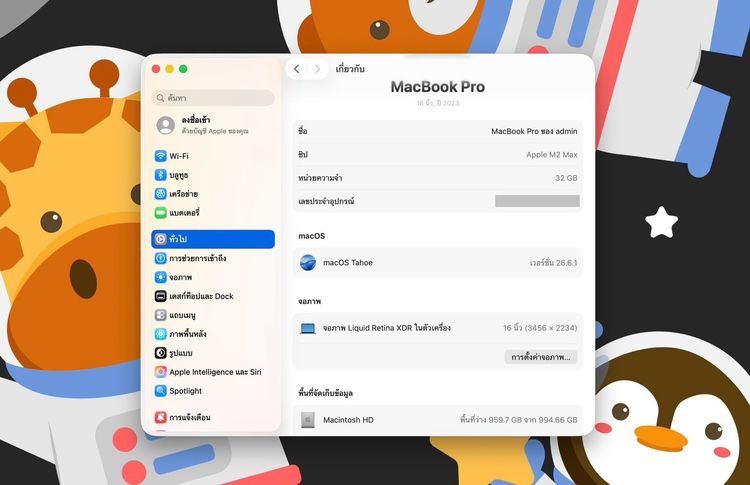Click the หน่วยความจำ memory label
Image resolution: width=750 pixels, height=485 pixels.
tap(320, 178)
